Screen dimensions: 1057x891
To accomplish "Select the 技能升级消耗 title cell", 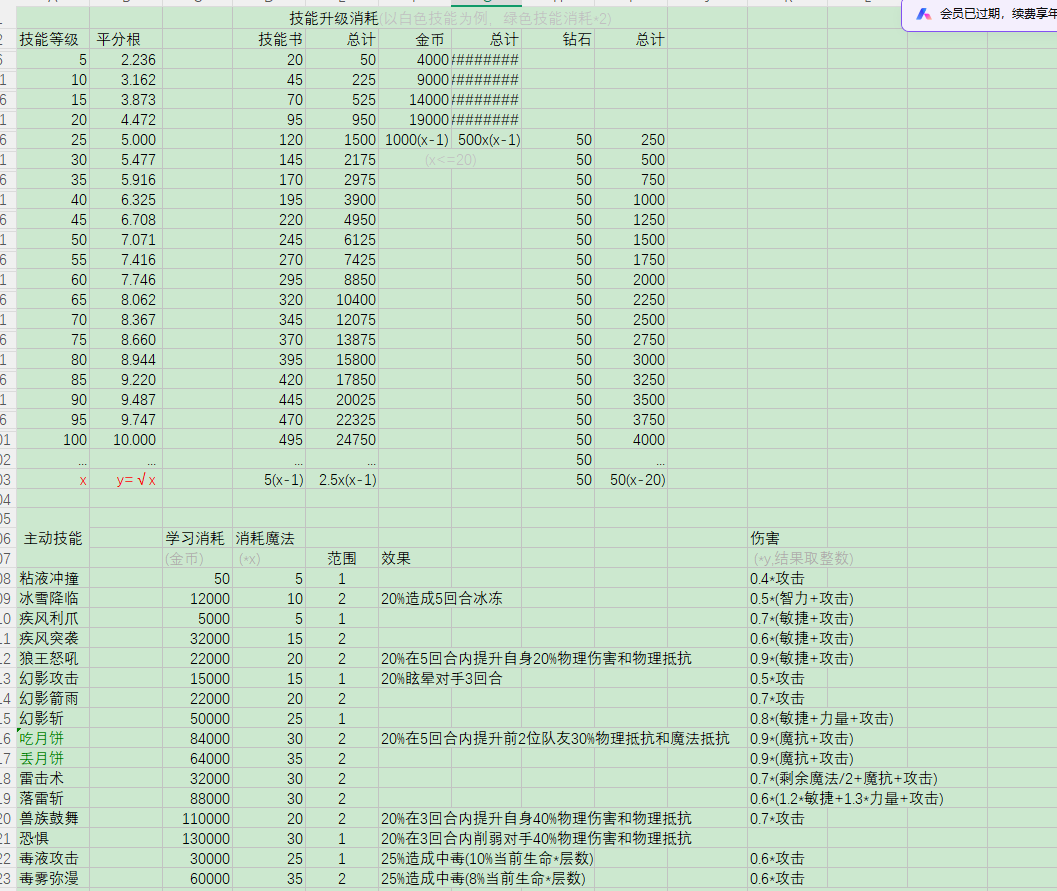I will click(334, 19).
